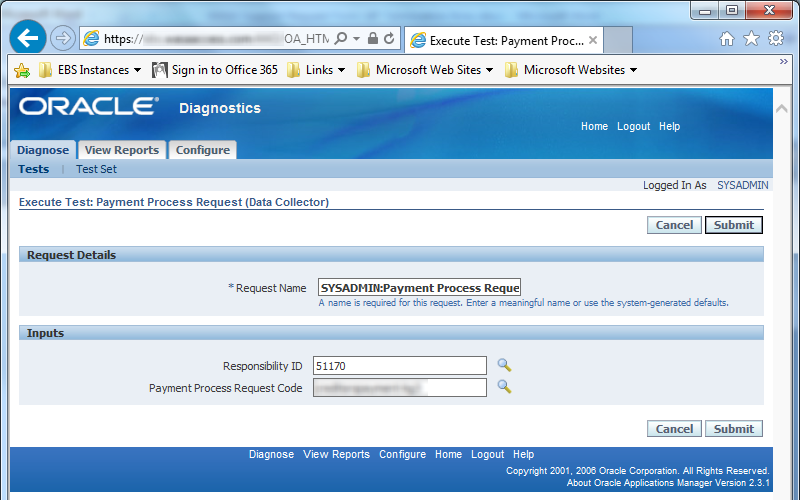Refresh the page with the reload icon
Screen dimensions: 800x500
pyautogui.click(x=389, y=38)
